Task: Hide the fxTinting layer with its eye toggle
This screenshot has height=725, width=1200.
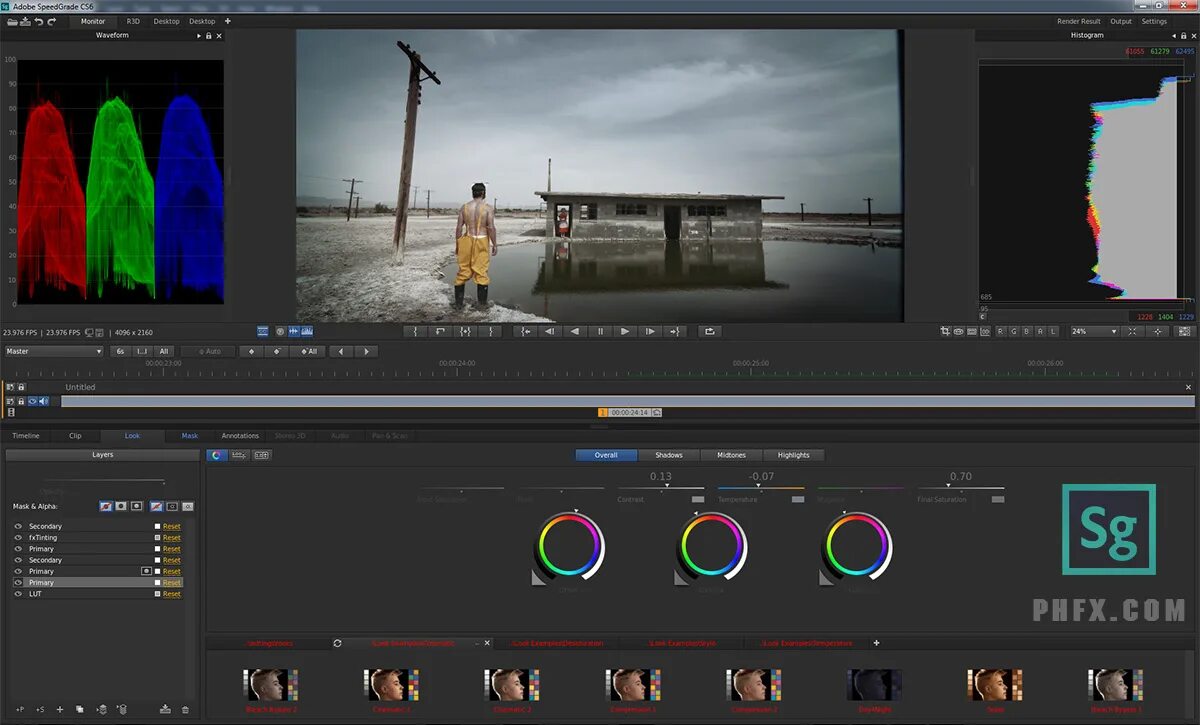Action: click(x=18, y=538)
